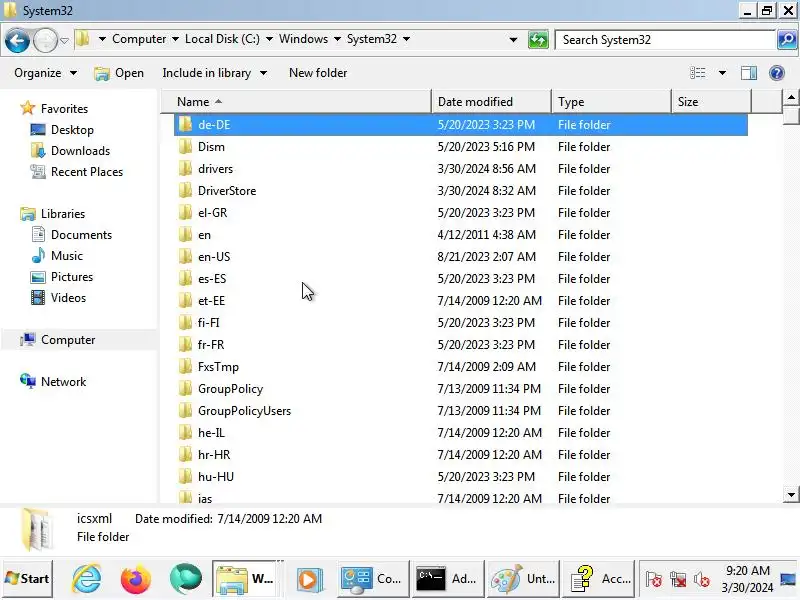Launch Firefox from the taskbar
This screenshot has width=800, height=600.
point(136,579)
